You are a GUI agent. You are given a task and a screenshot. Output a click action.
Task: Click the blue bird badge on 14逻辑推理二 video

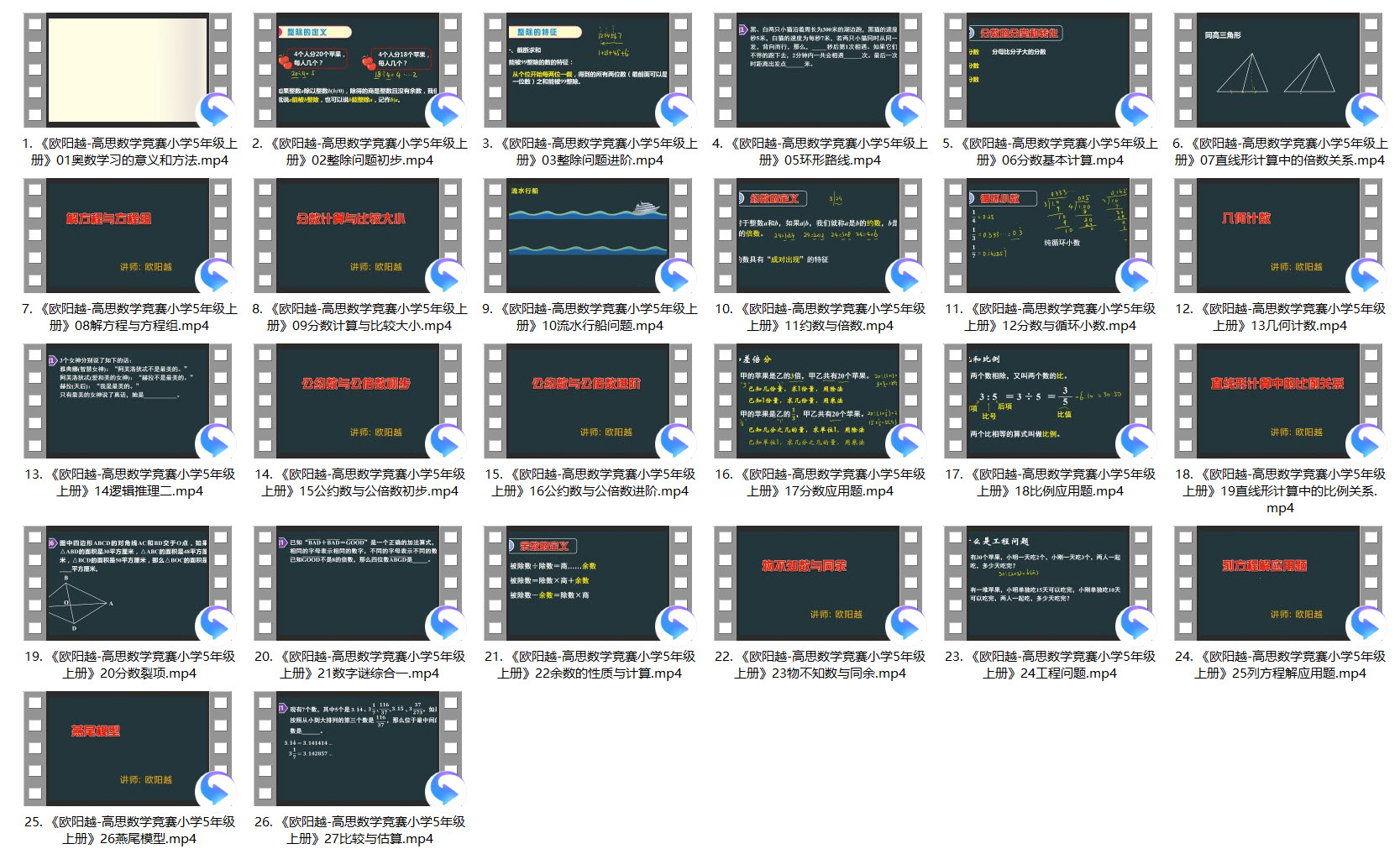click(216, 442)
